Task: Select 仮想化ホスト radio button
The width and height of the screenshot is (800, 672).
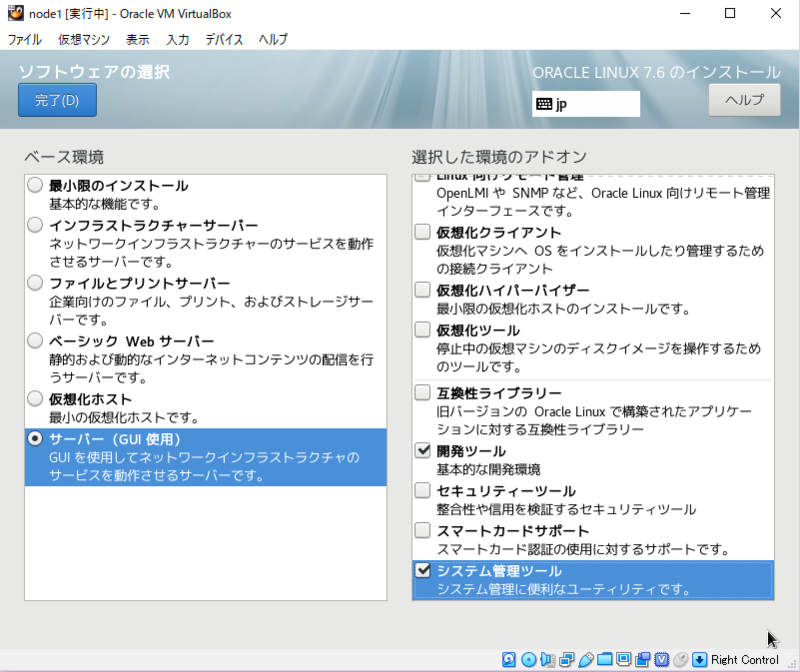Action: [35, 398]
